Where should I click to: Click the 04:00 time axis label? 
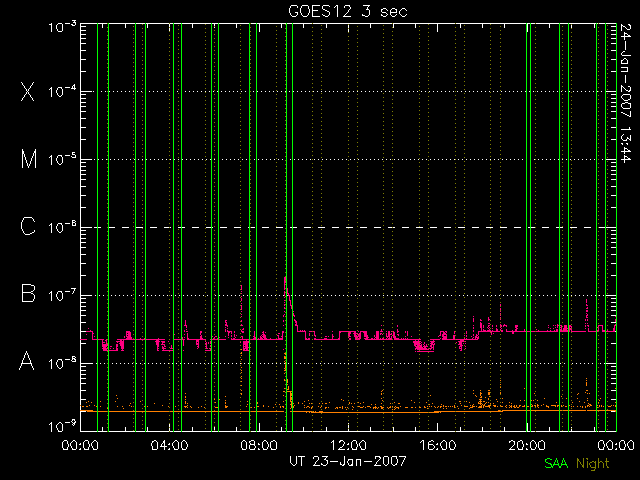[x=169, y=445]
